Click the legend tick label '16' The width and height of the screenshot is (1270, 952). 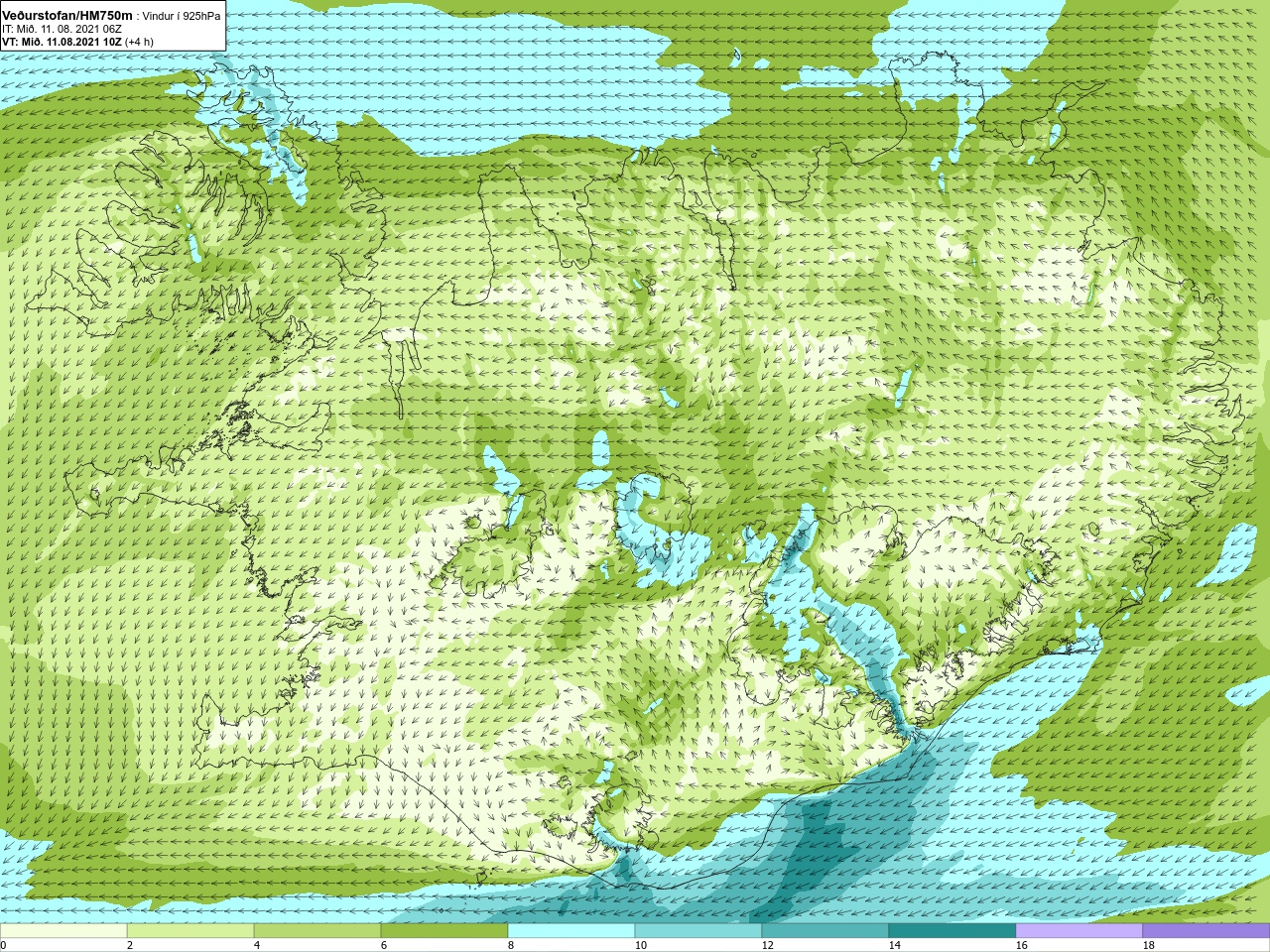[1021, 945]
